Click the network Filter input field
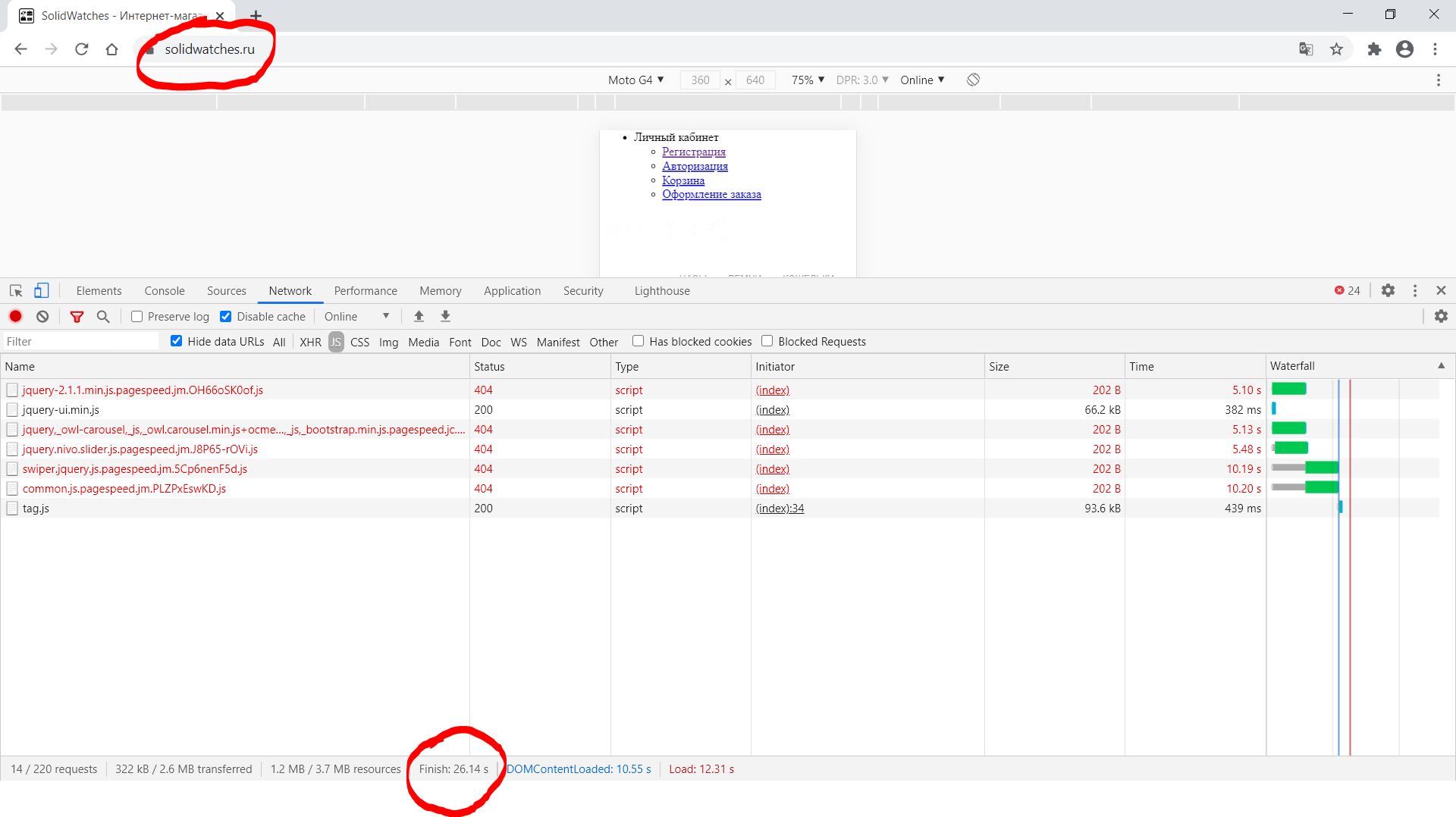Image resolution: width=1456 pixels, height=817 pixels. [81, 342]
